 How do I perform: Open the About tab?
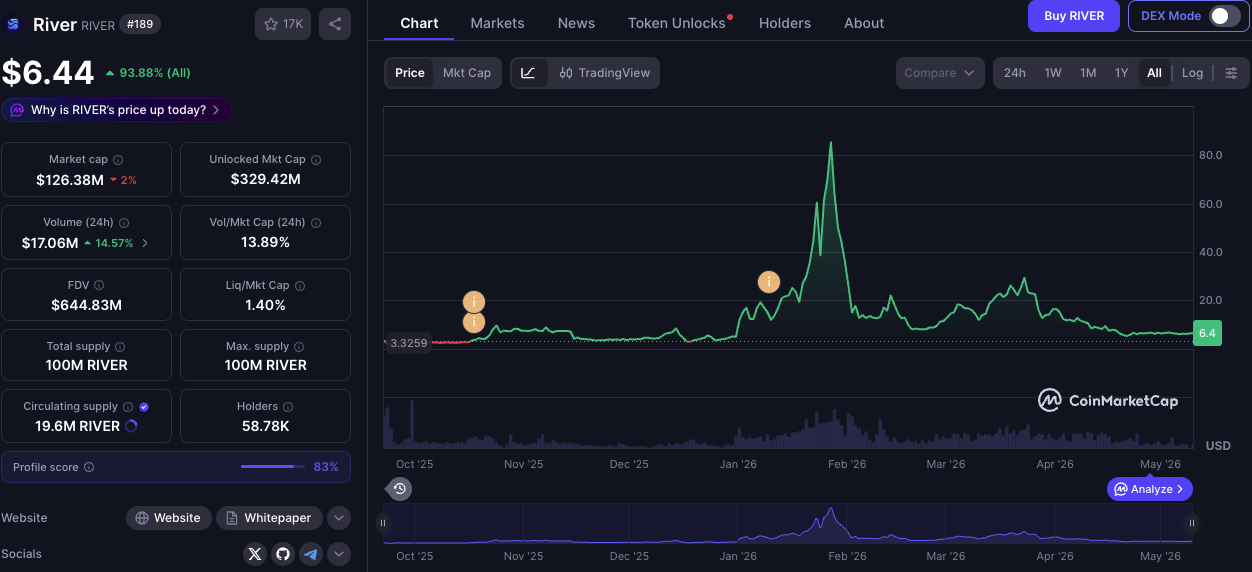pyautogui.click(x=864, y=23)
